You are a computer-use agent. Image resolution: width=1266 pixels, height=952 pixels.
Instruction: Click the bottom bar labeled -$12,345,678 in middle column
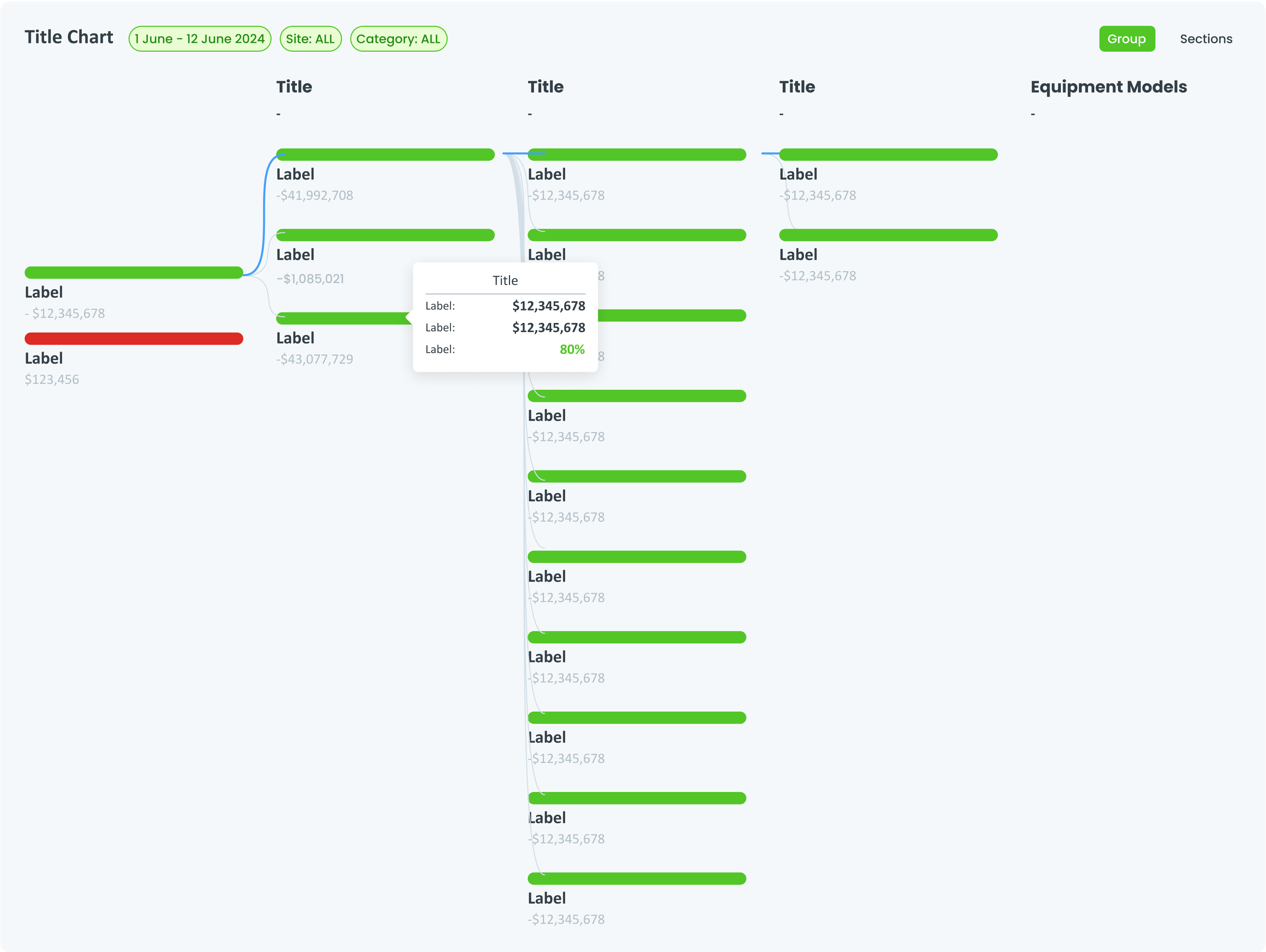point(636,878)
